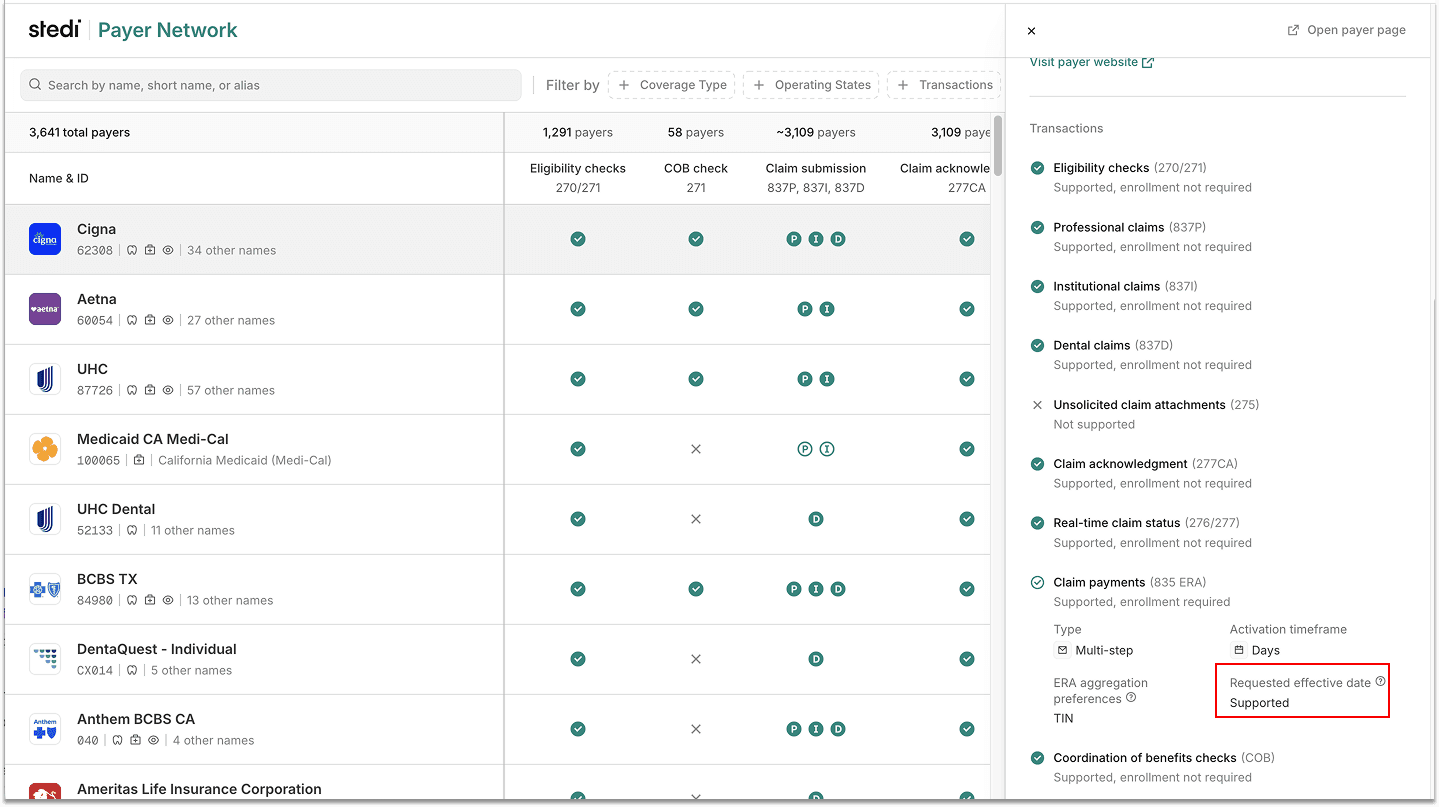Click the Eligibility checks column header
The image size is (1439, 807).
(578, 178)
